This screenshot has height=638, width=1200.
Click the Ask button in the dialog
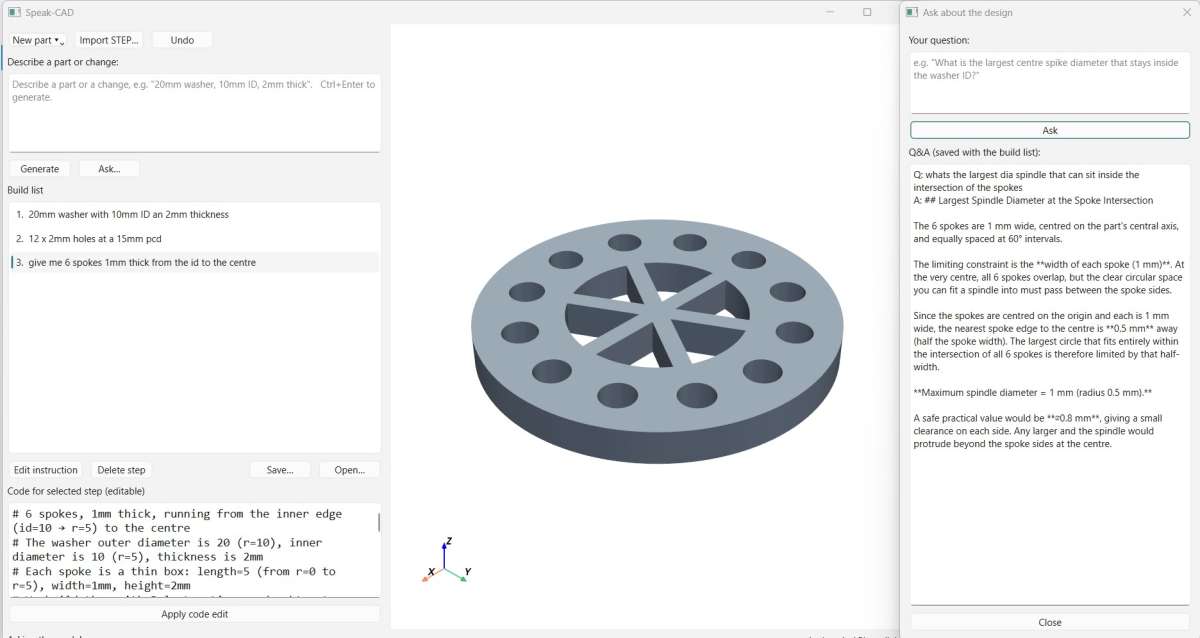click(1050, 130)
